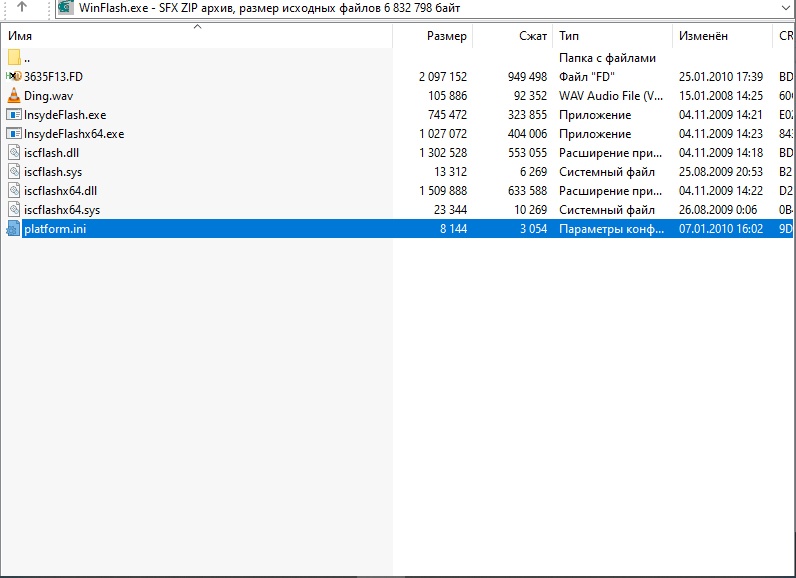Click the date 15.01.2008 14:25

pyautogui.click(x=721, y=96)
